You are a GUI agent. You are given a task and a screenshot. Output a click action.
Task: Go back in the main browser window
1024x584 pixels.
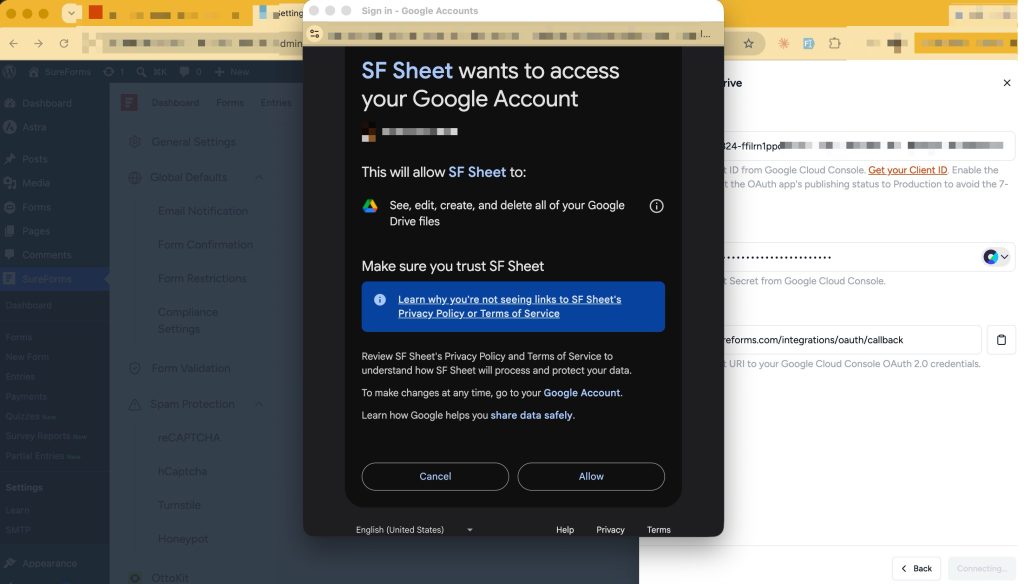14,43
